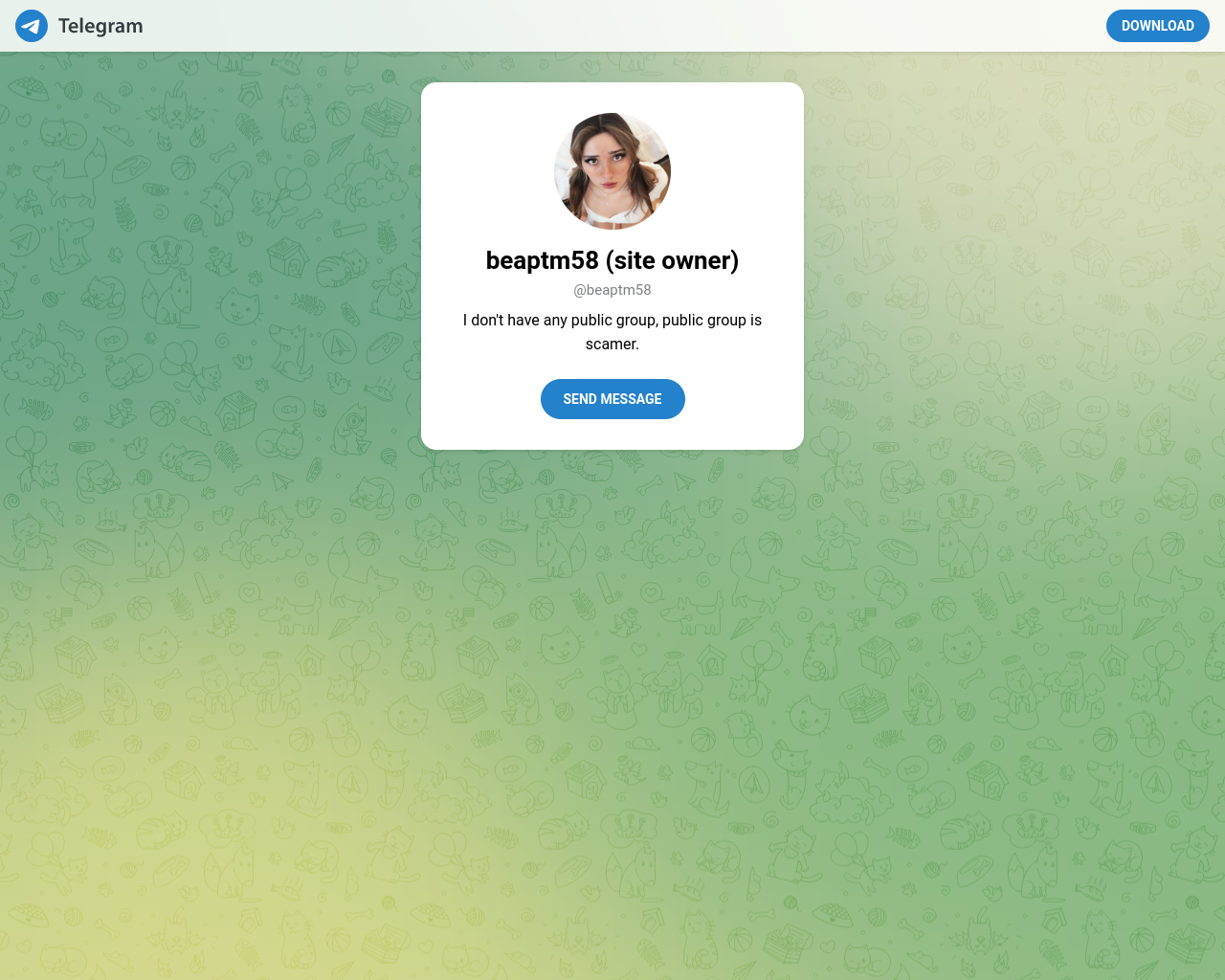Click the "(site owner)" label in the title
Screen dimensions: 1225x980
click(672, 260)
